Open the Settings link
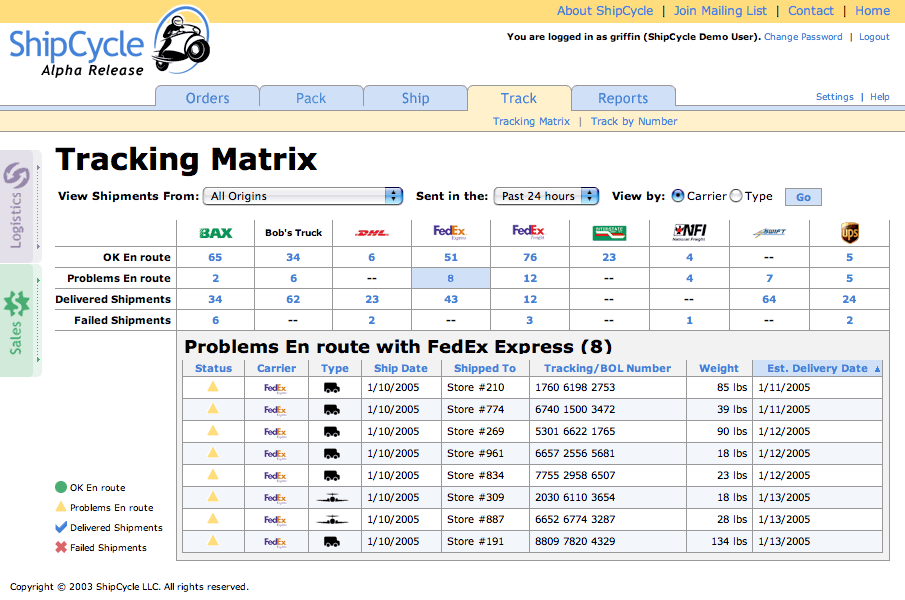The image size is (905, 600). [x=834, y=97]
